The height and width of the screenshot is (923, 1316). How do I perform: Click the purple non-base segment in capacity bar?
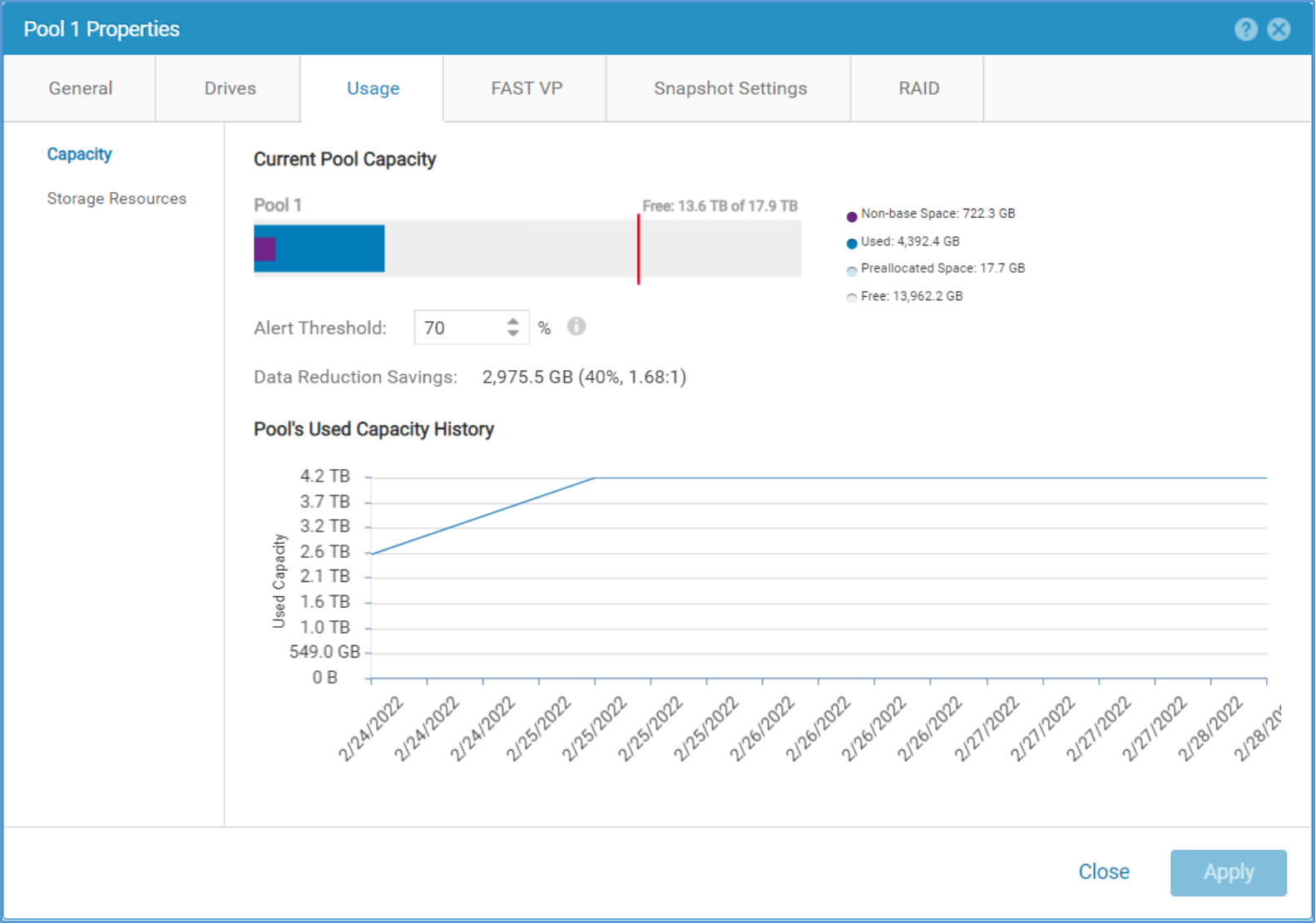click(x=265, y=249)
